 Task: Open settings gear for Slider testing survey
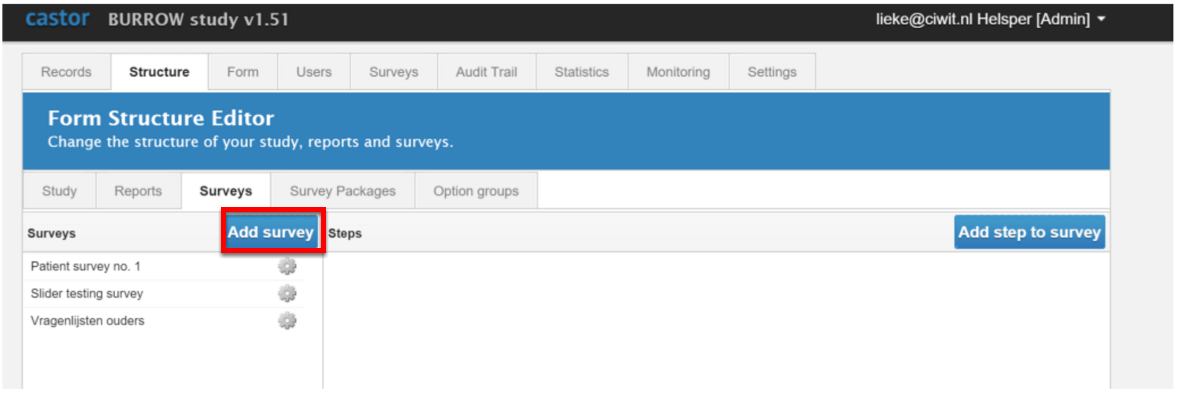pyautogui.click(x=286, y=293)
